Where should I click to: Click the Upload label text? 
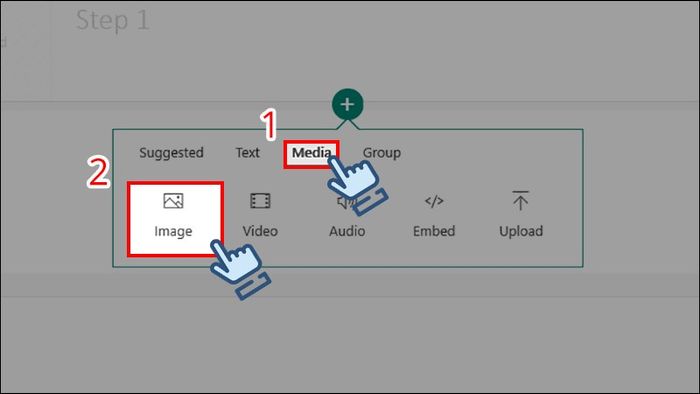tap(521, 231)
